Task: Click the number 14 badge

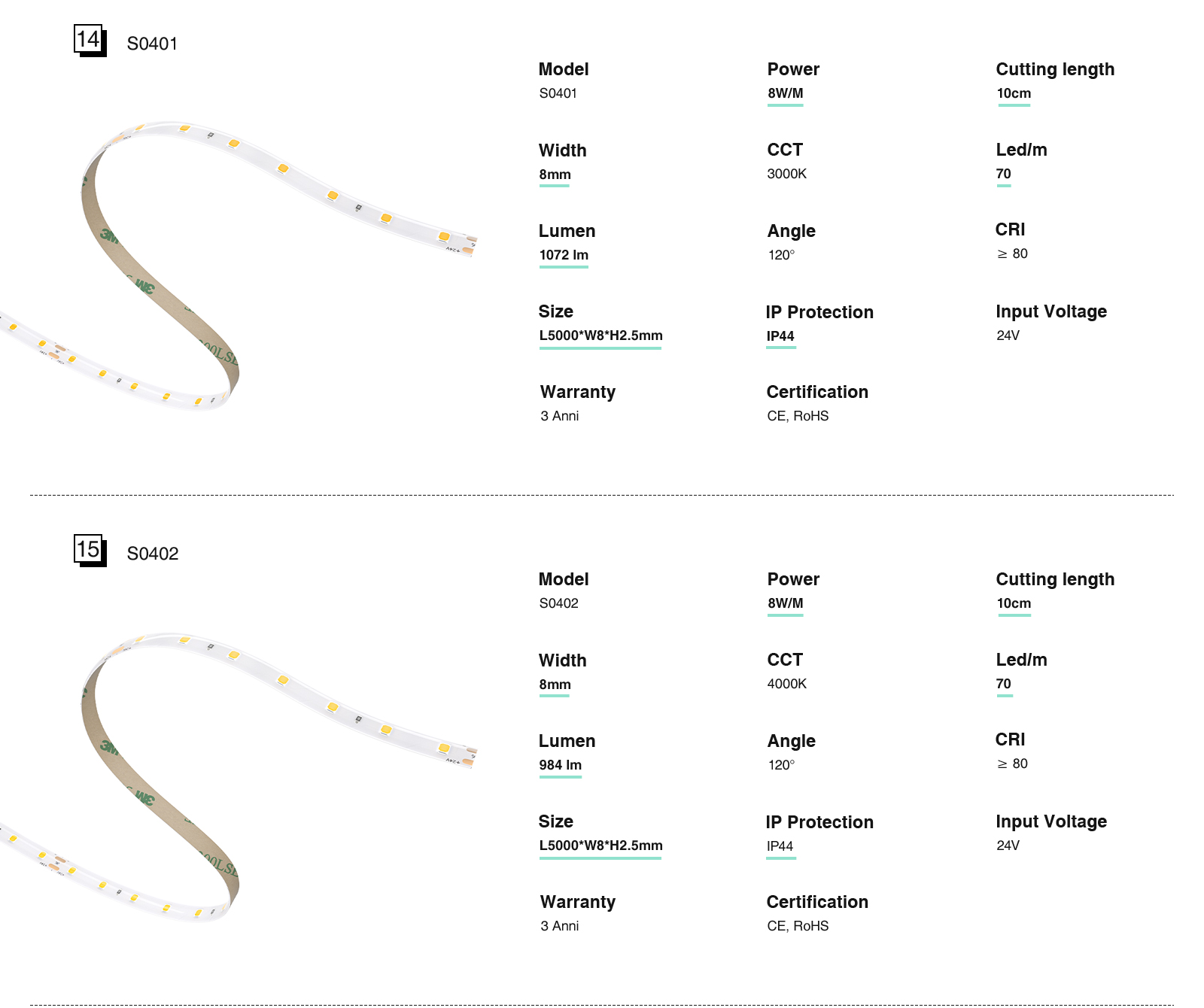Action: (x=90, y=40)
